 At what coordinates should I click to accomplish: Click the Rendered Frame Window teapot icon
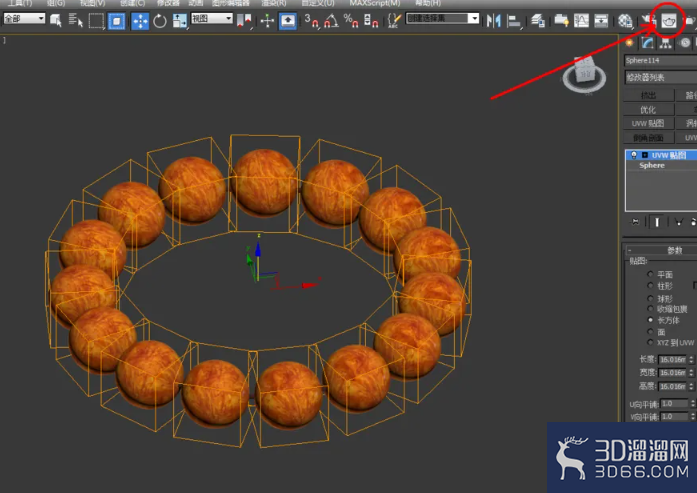coord(668,20)
